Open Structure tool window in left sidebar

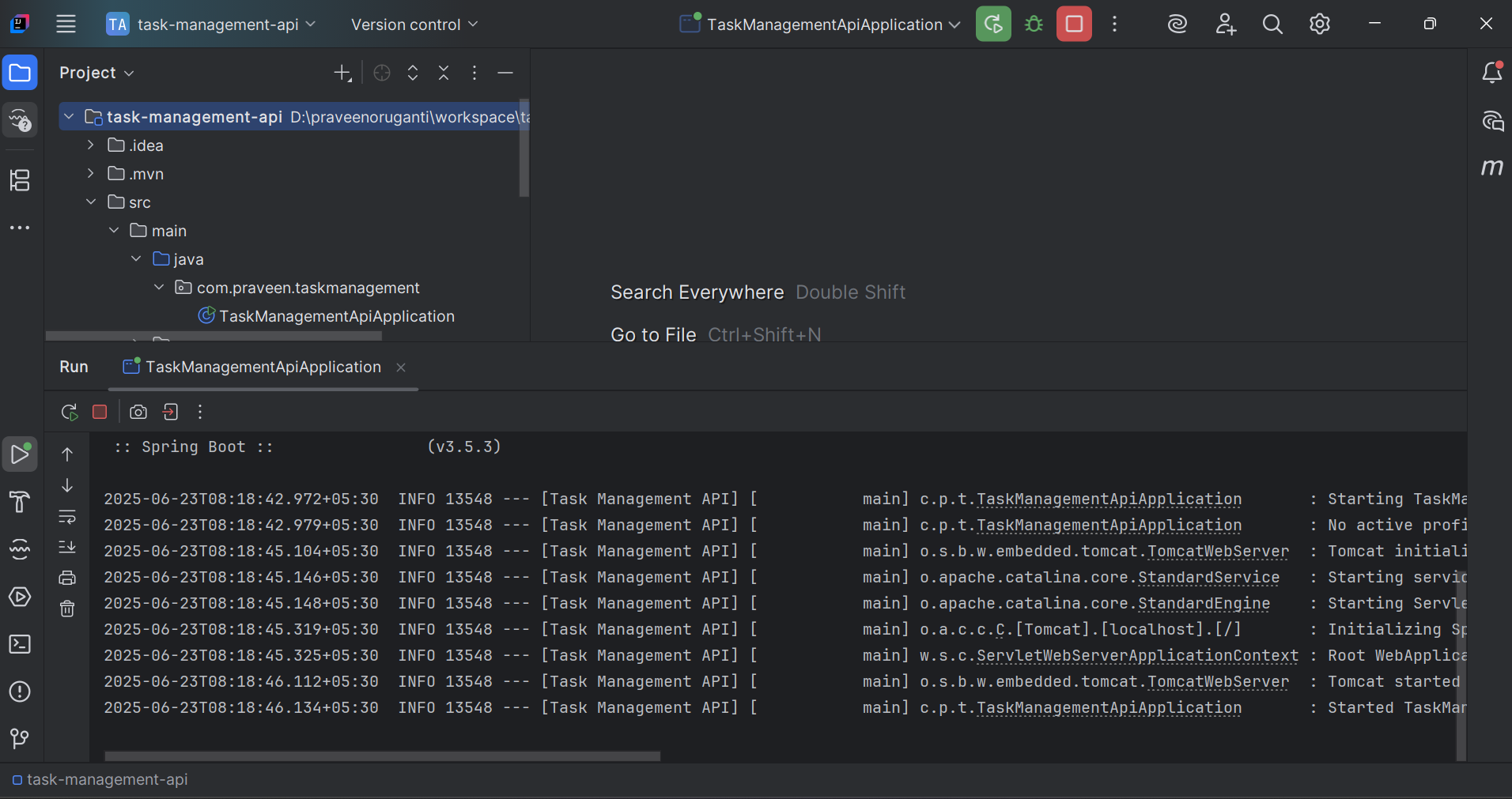pyautogui.click(x=20, y=180)
